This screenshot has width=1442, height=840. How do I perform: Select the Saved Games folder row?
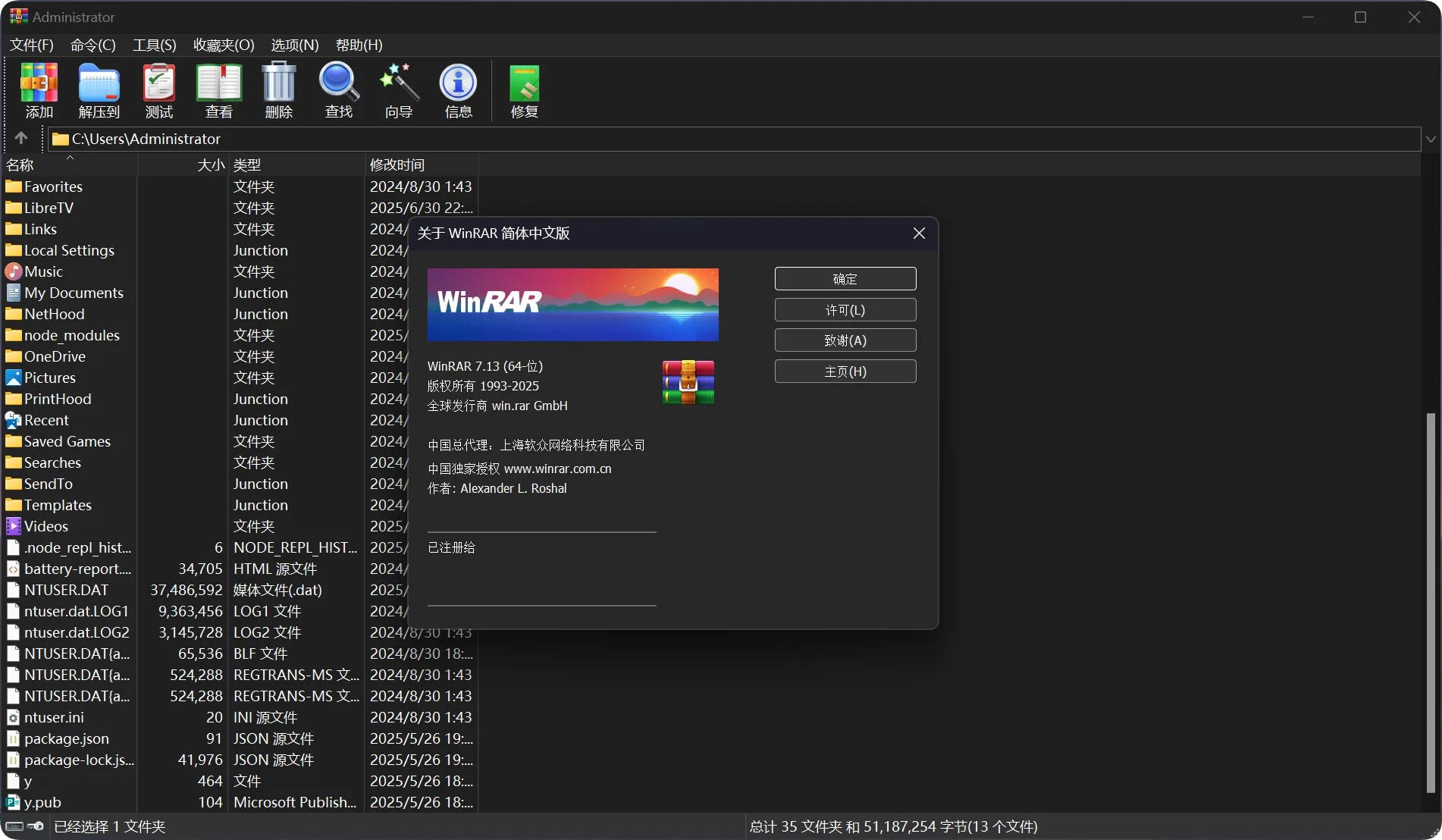coord(205,441)
